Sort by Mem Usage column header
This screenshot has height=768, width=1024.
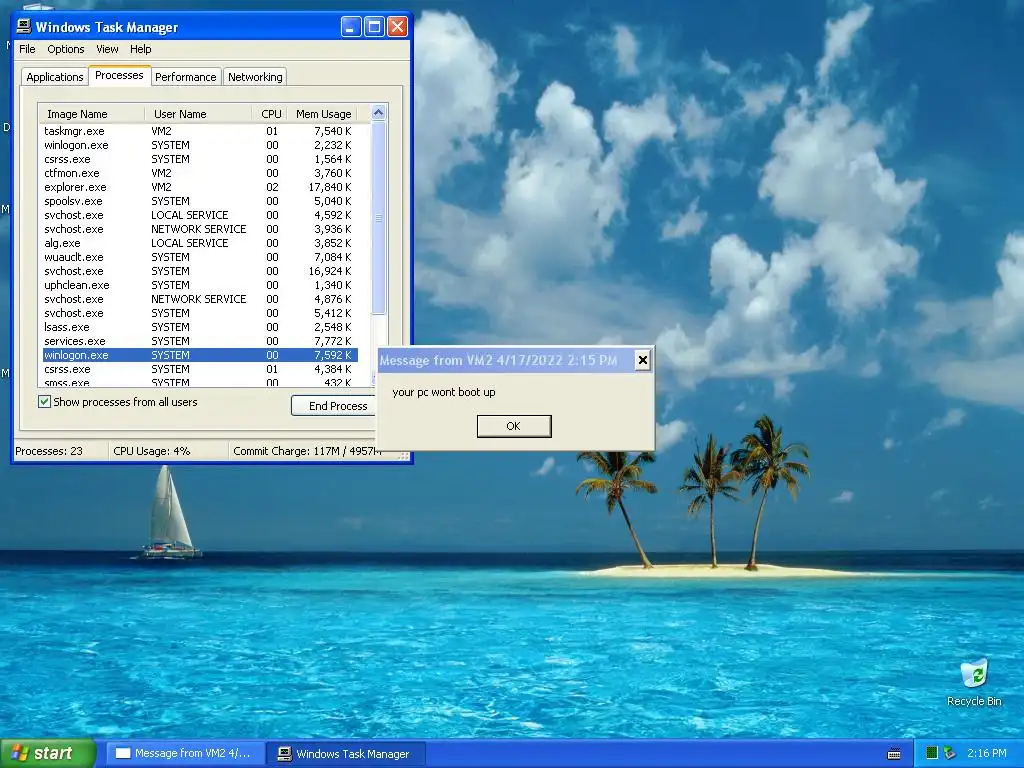point(323,114)
